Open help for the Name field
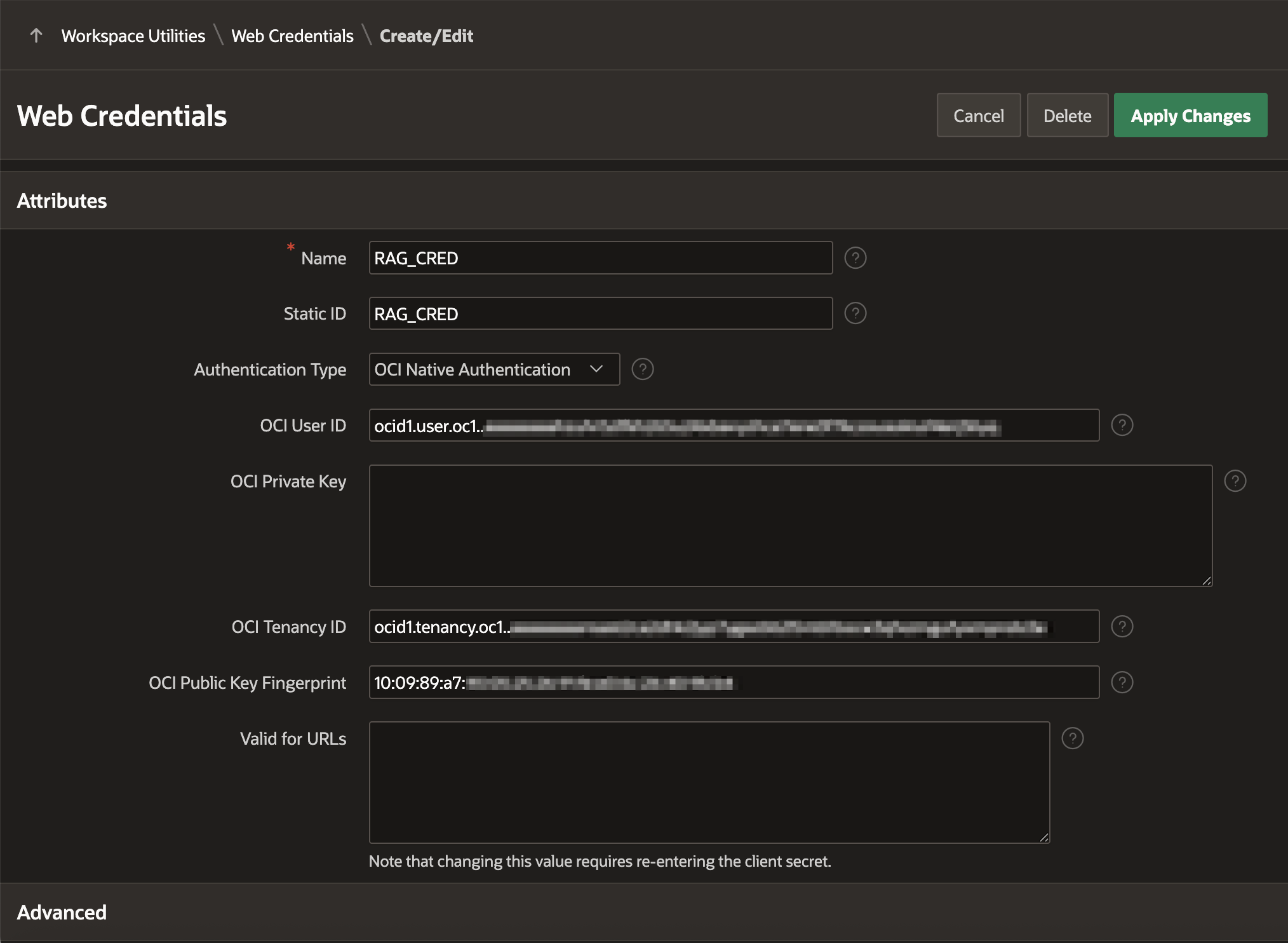The image size is (1288, 943). (x=855, y=258)
